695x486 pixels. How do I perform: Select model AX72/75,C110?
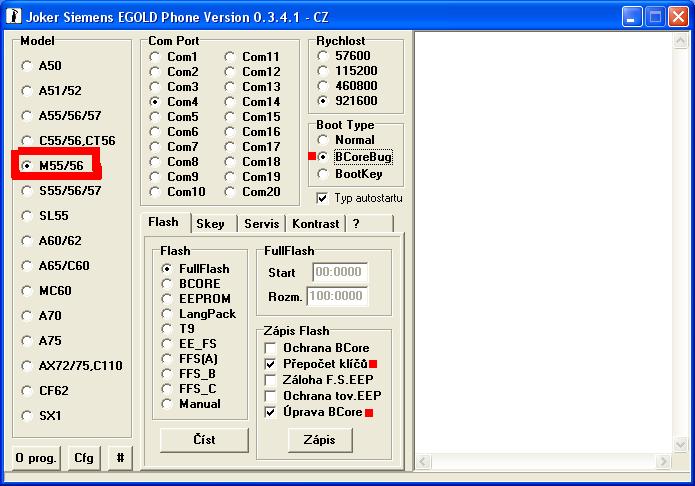(x=27, y=366)
